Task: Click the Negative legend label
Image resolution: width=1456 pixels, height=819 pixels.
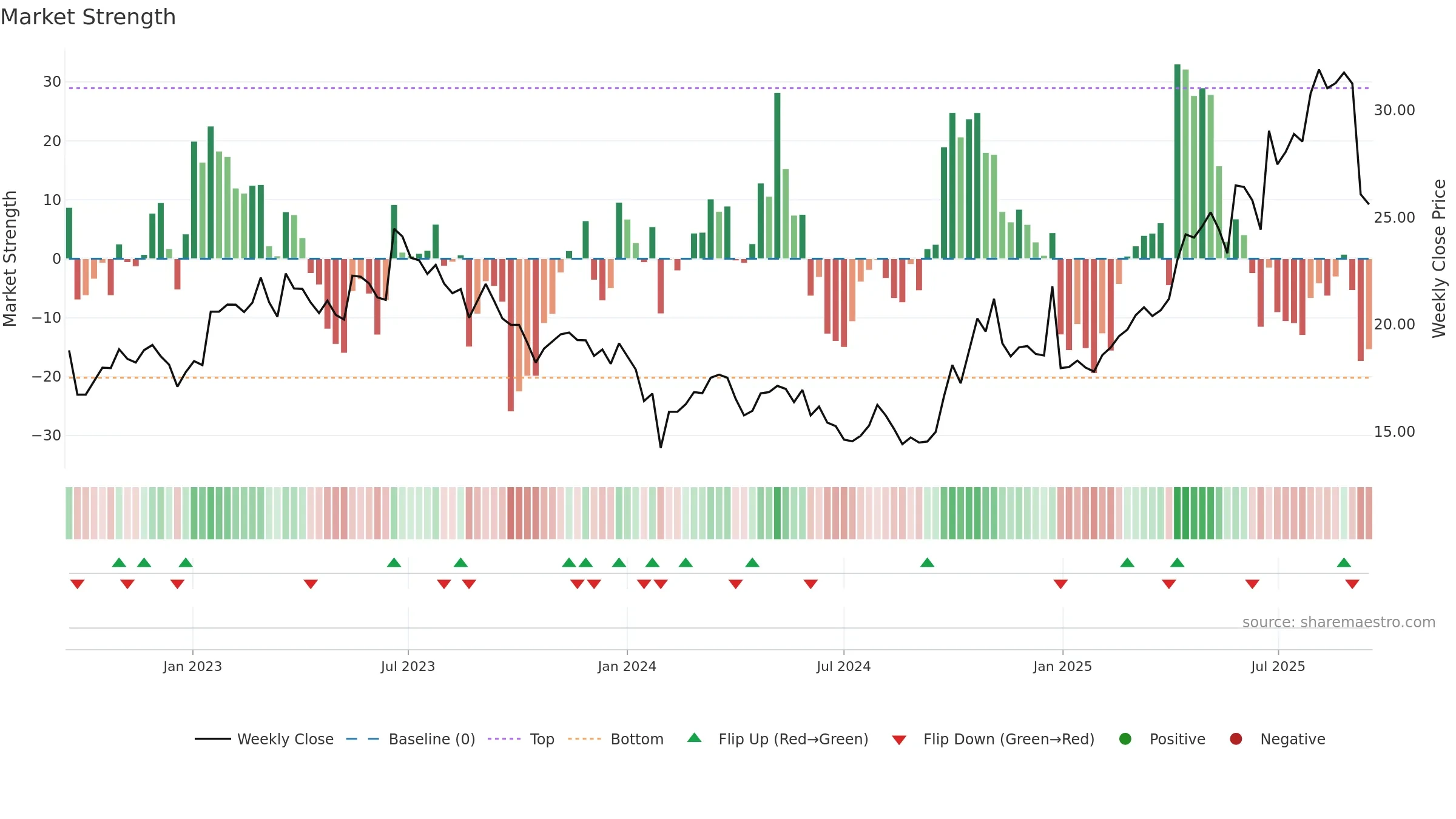Action: click(x=1293, y=739)
